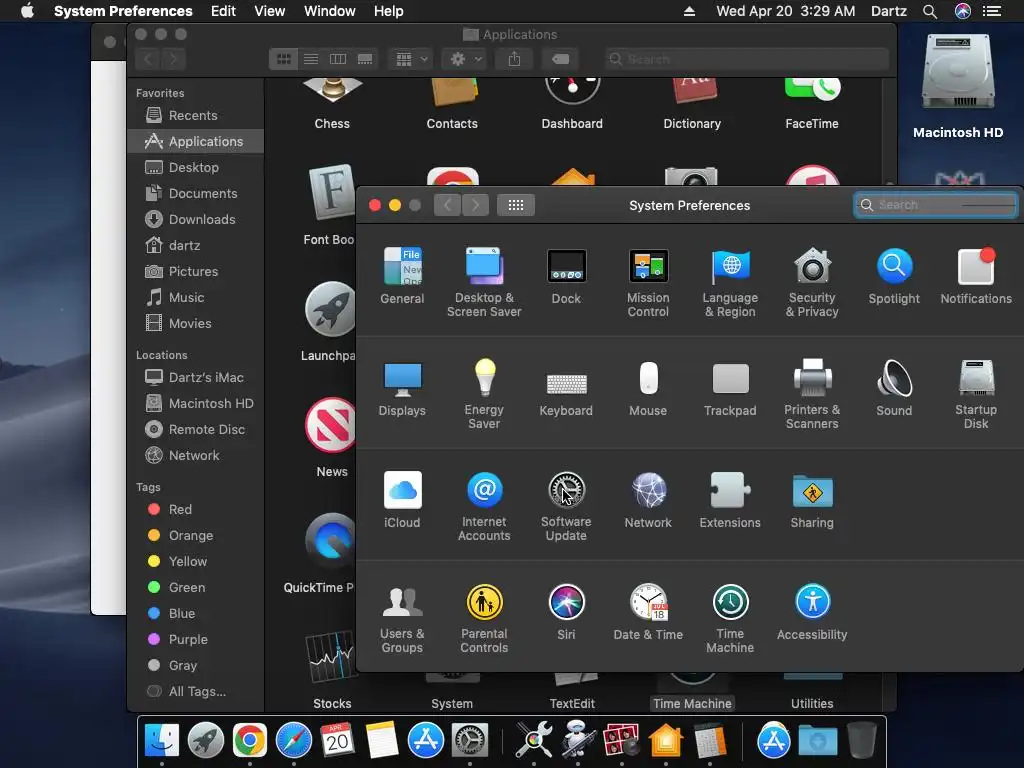Open Safari from the Dock
The width and height of the screenshot is (1024, 768).
294,741
